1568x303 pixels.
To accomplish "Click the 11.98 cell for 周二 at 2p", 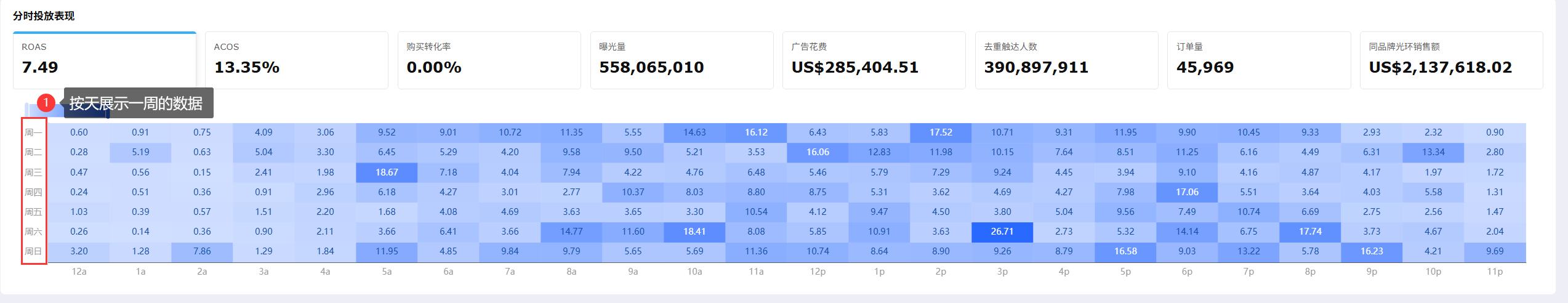I will [x=941, y=152].
